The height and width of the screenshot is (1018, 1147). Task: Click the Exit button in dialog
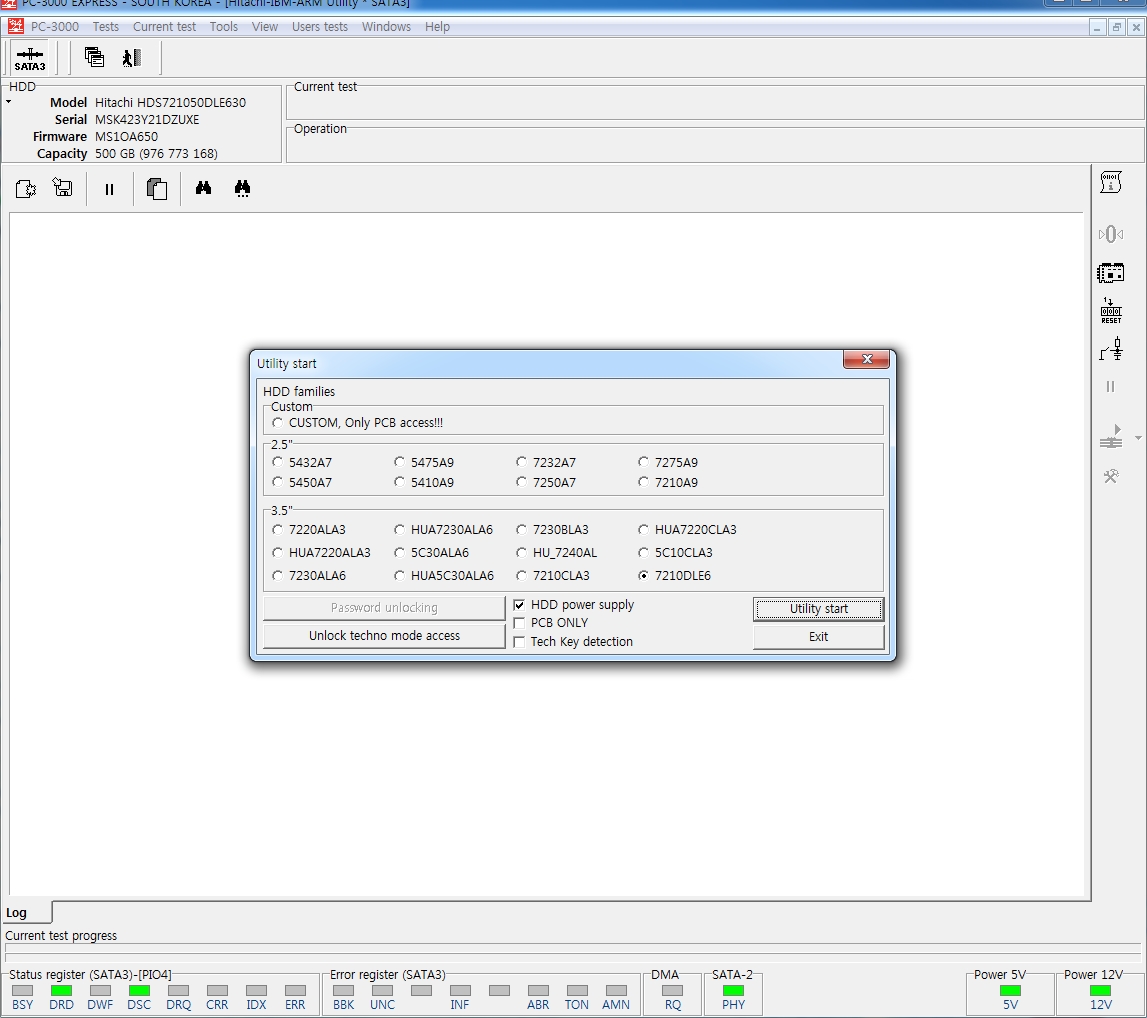(819, 637)
